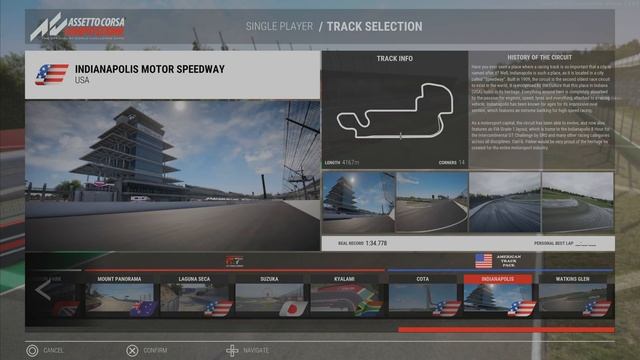This screenshot has width=640, height=360.
Task: Open the second track preview thumbnail
Action: click(432, 202)
